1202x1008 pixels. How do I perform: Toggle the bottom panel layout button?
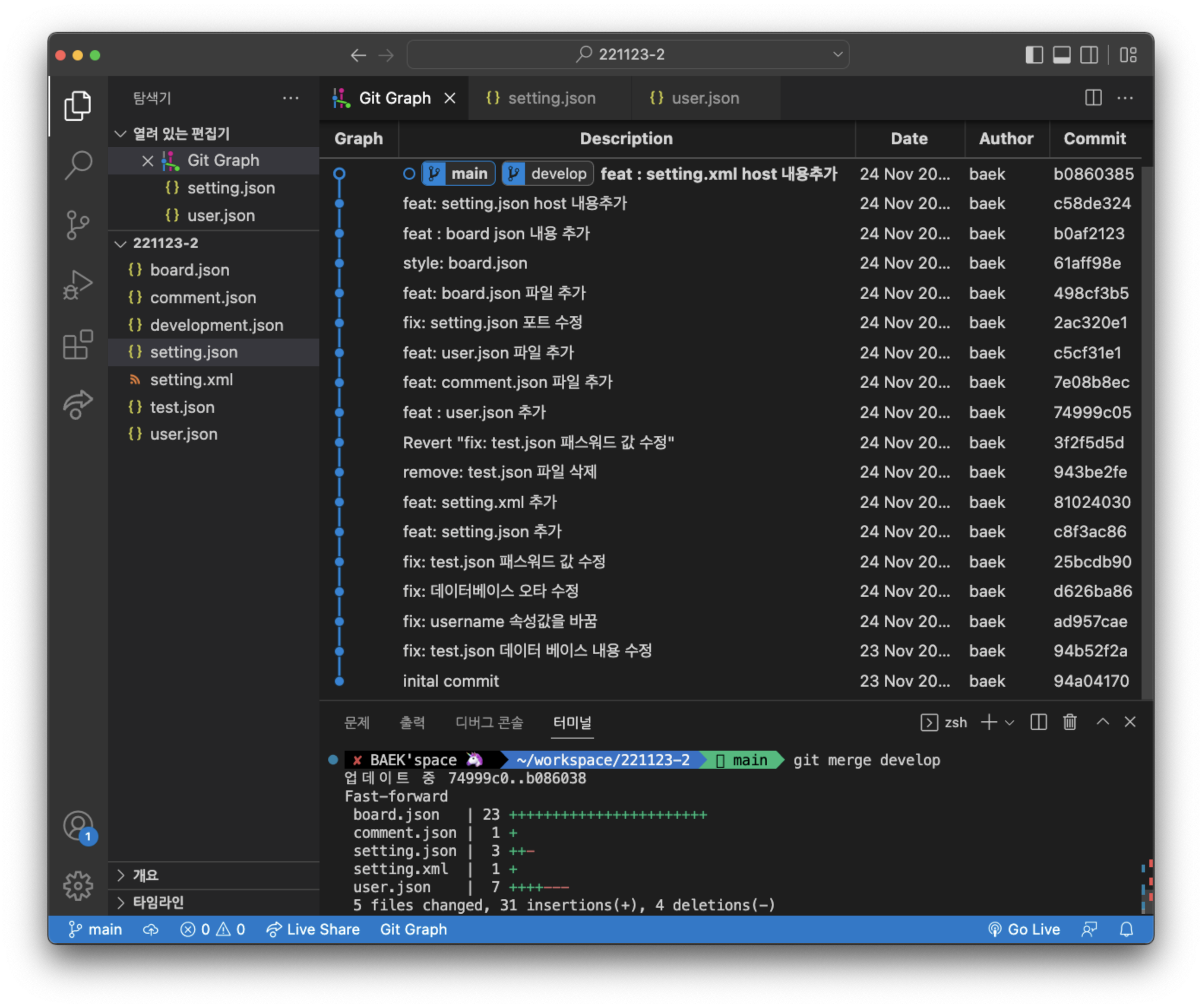[1061, 55]
